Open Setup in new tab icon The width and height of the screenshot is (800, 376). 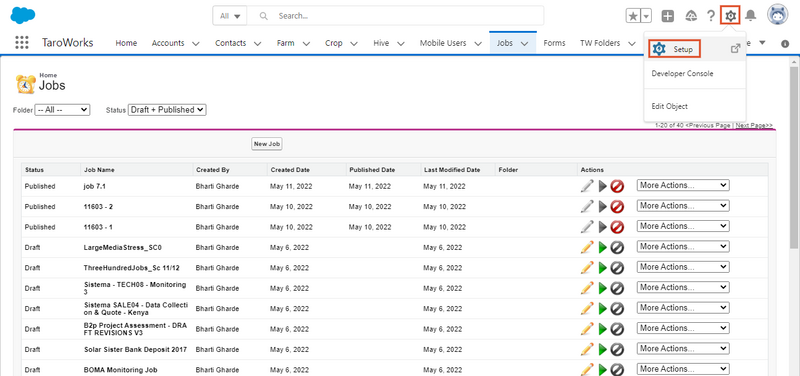pyautogui.click(x=735, y=49)
